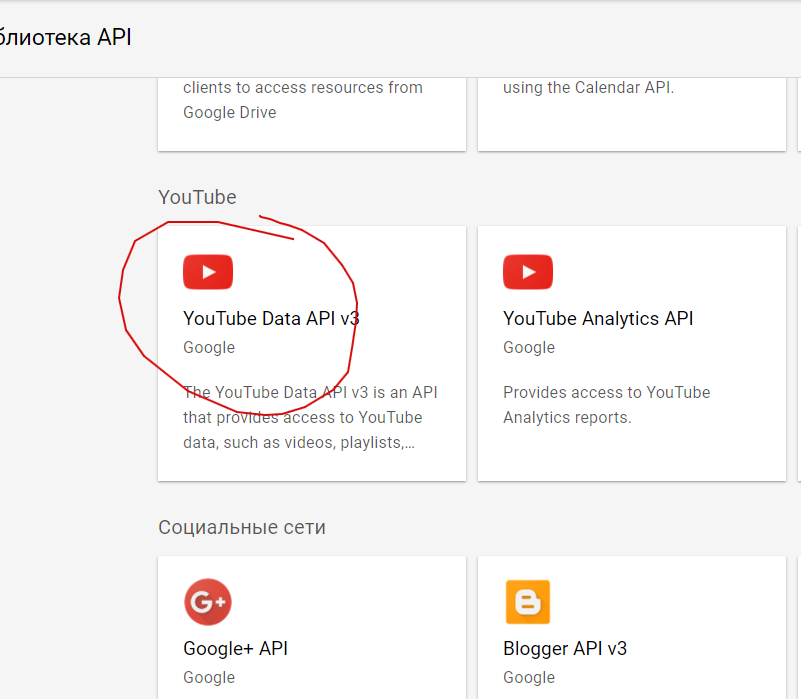
Task: Open the Google Drive resources card
Action: point(311,110)
